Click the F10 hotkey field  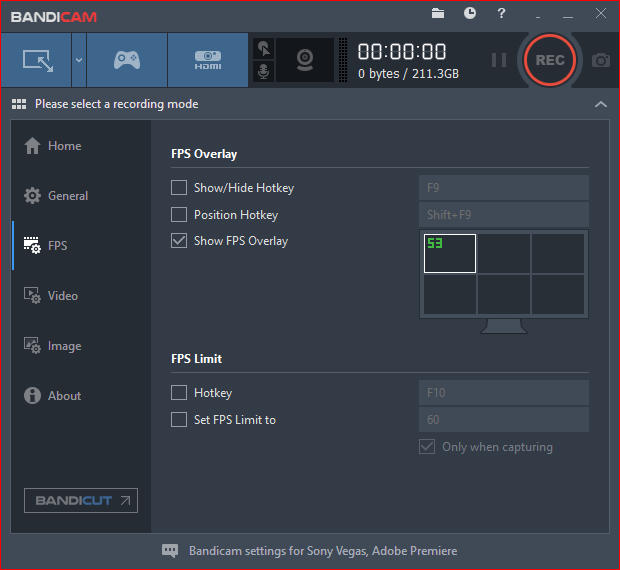(x=504, y=393)
